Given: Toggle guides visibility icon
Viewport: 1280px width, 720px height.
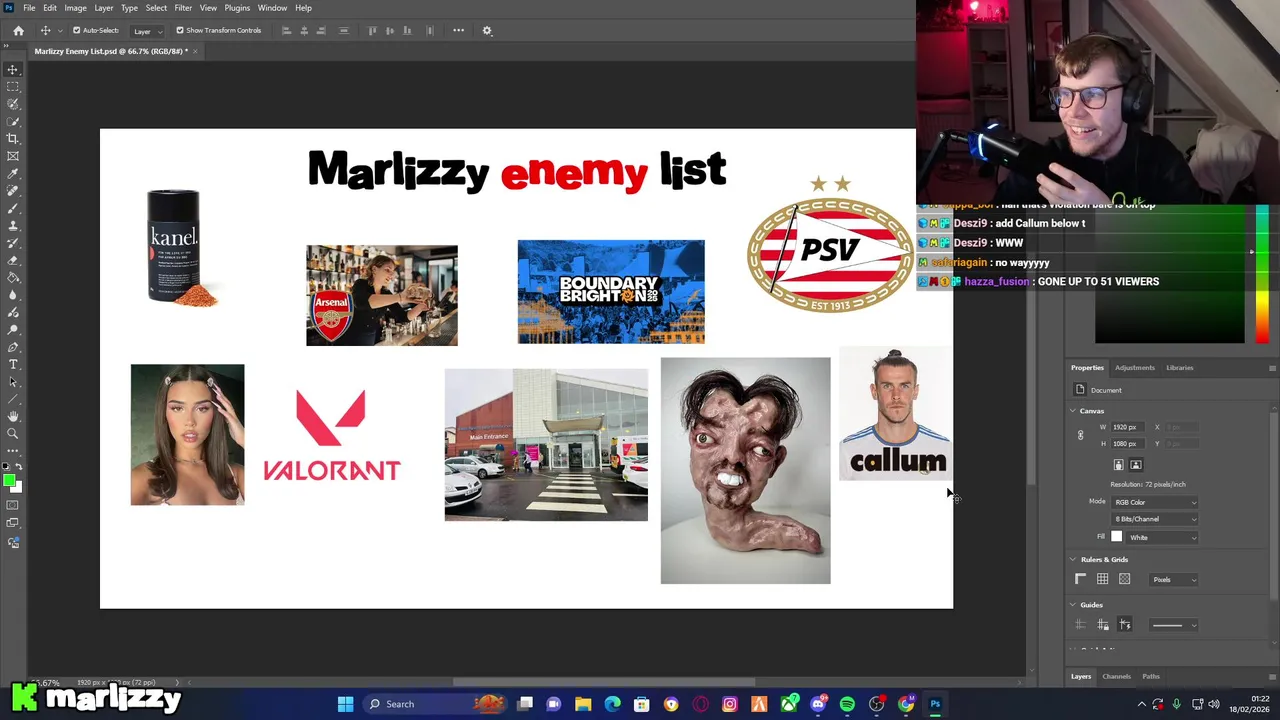Looking at the screenshot, I should point(1080,625).
